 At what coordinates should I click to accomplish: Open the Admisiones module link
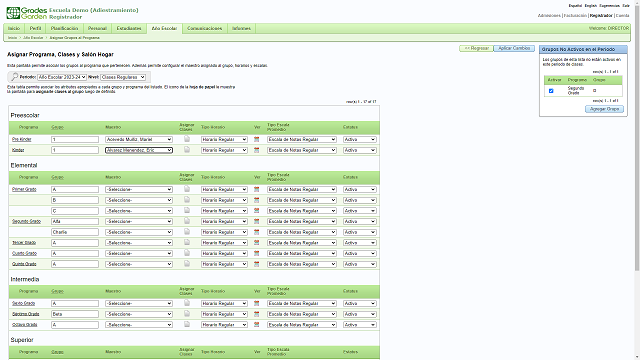[549, 16]
